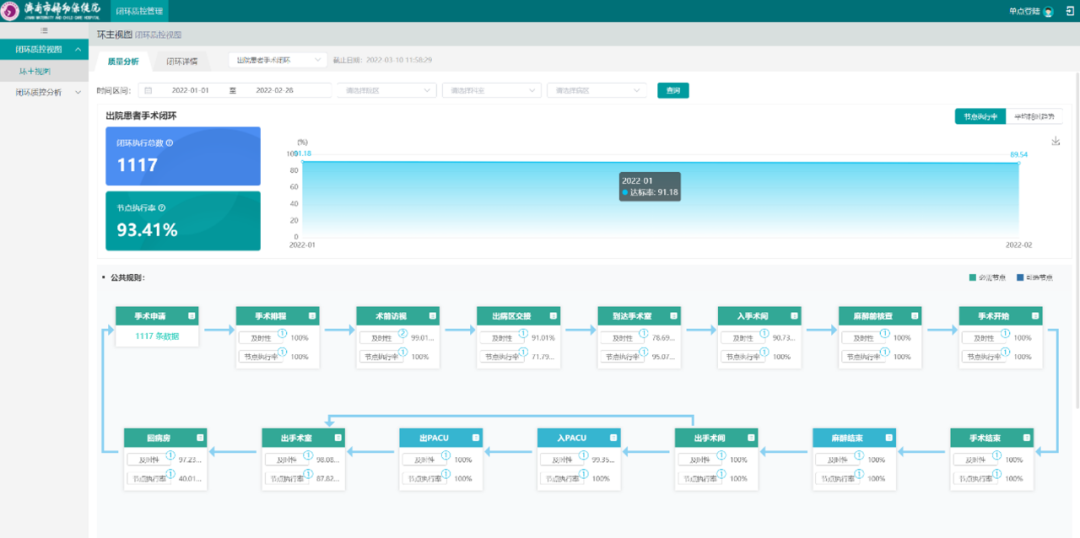Image resolution: width=1080 pixels, height=538 pixels.
Task: Click the corner icon on 回病房 node
Action: tap(200, 437)
